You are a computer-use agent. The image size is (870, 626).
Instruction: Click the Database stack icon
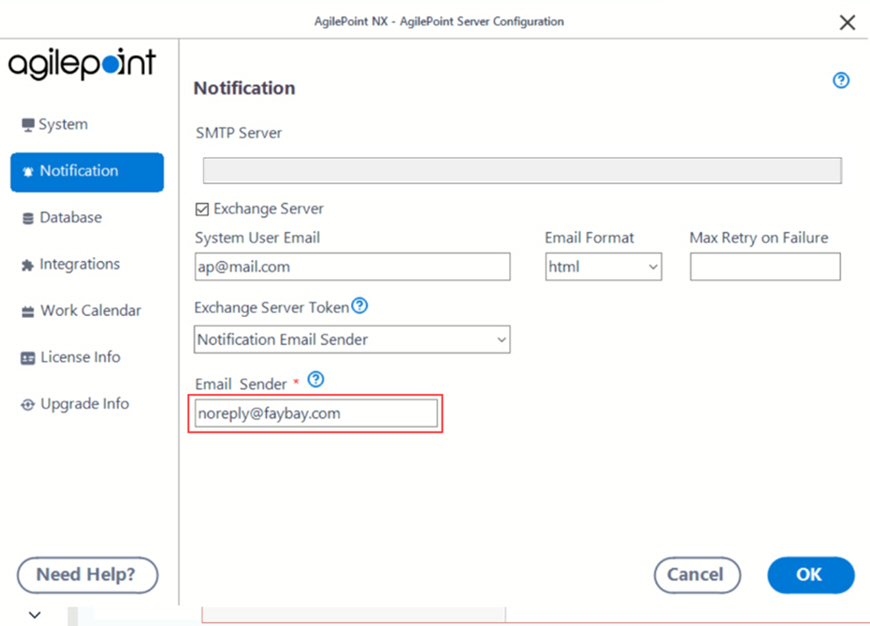point(28,218)
